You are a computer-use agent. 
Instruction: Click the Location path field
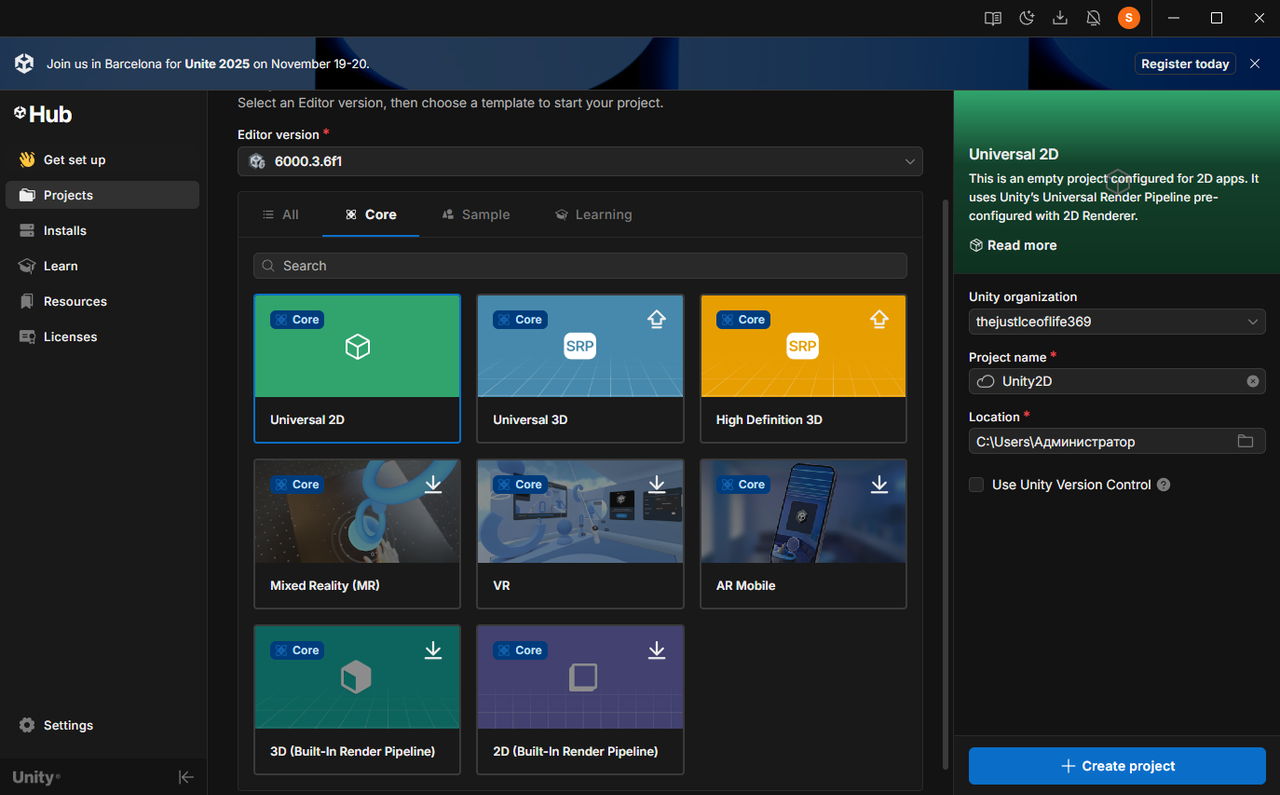point(1117,441)
